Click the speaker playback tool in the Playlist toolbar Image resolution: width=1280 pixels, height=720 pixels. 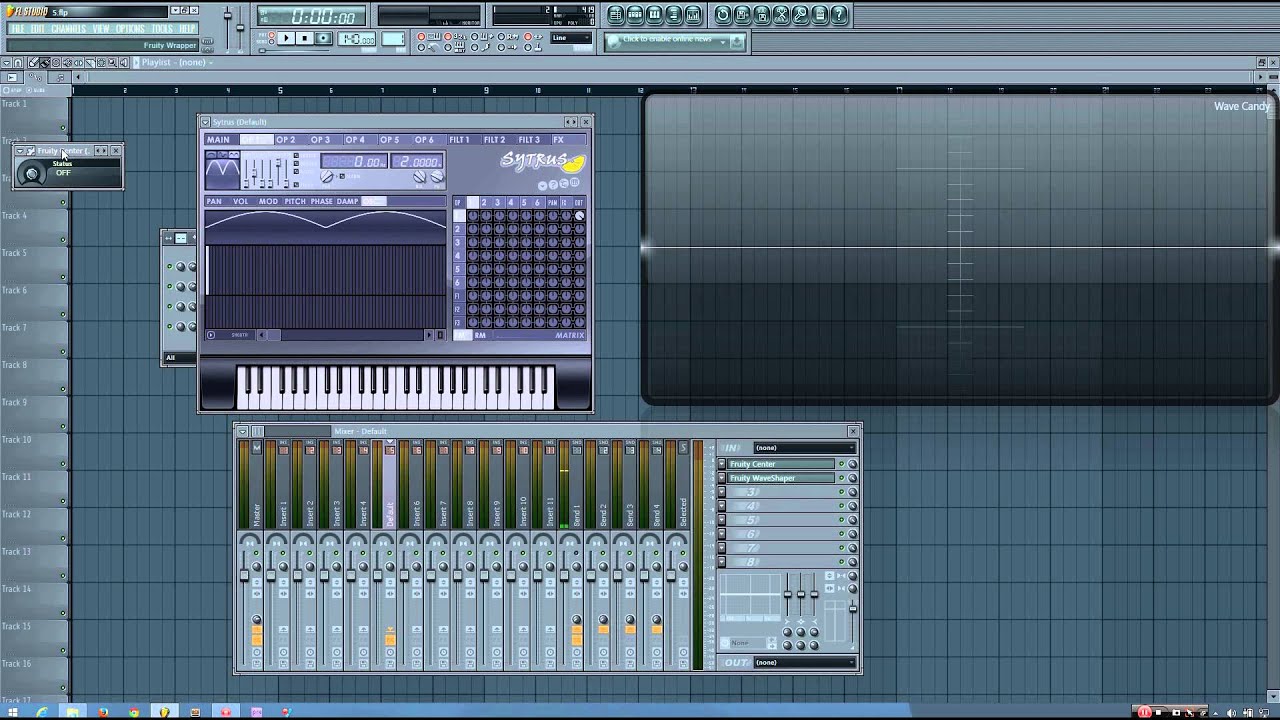pos(124,62)
